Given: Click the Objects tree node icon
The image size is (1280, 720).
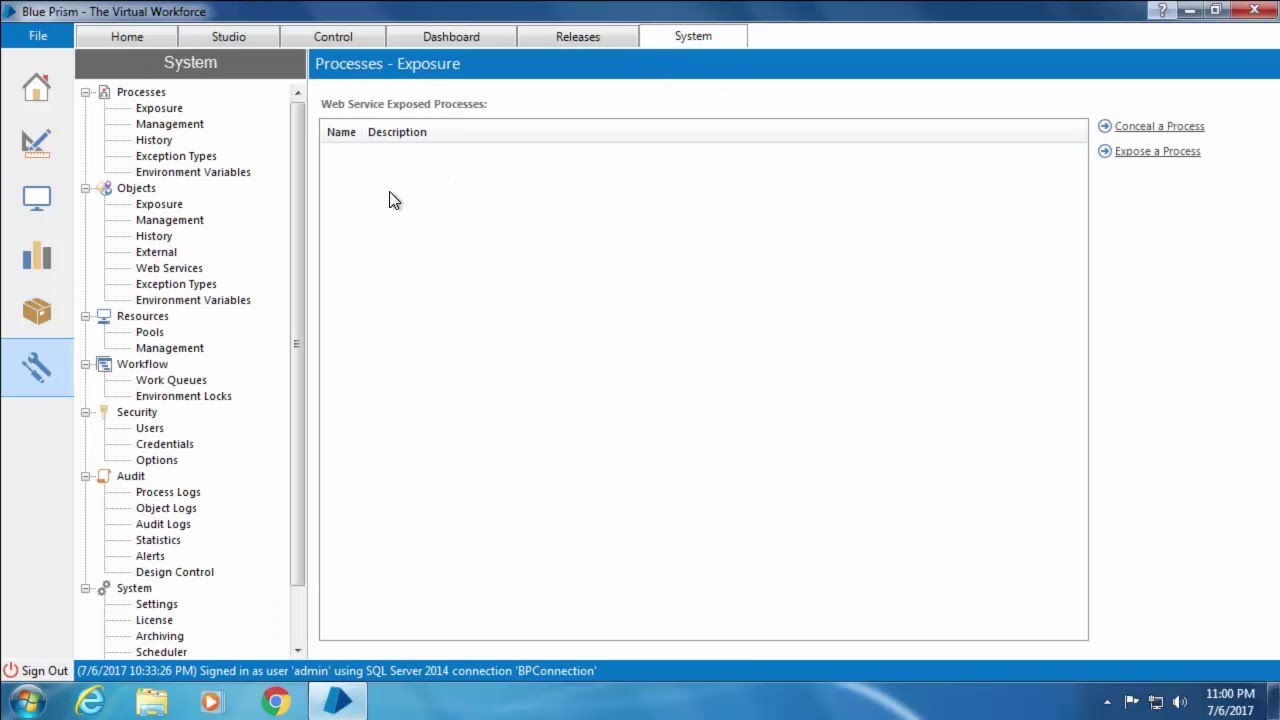Looking at the screenshot, I should pyautogui.click(x=104, y=188).
